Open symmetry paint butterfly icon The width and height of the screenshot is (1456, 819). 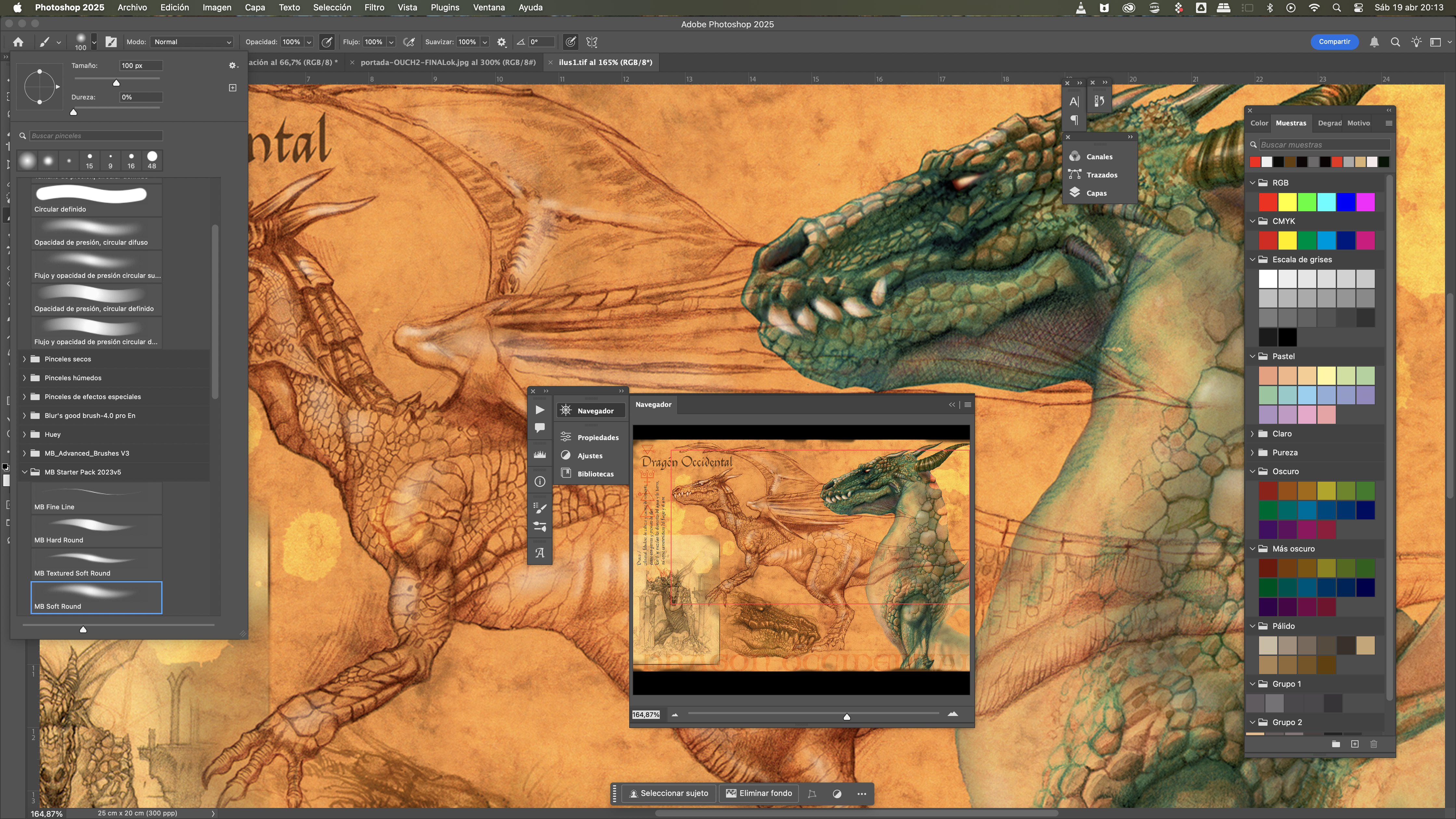[592, 42]
